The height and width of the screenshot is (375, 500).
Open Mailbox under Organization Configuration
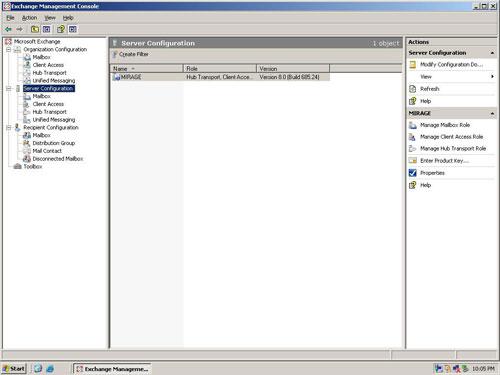point(42,57)
